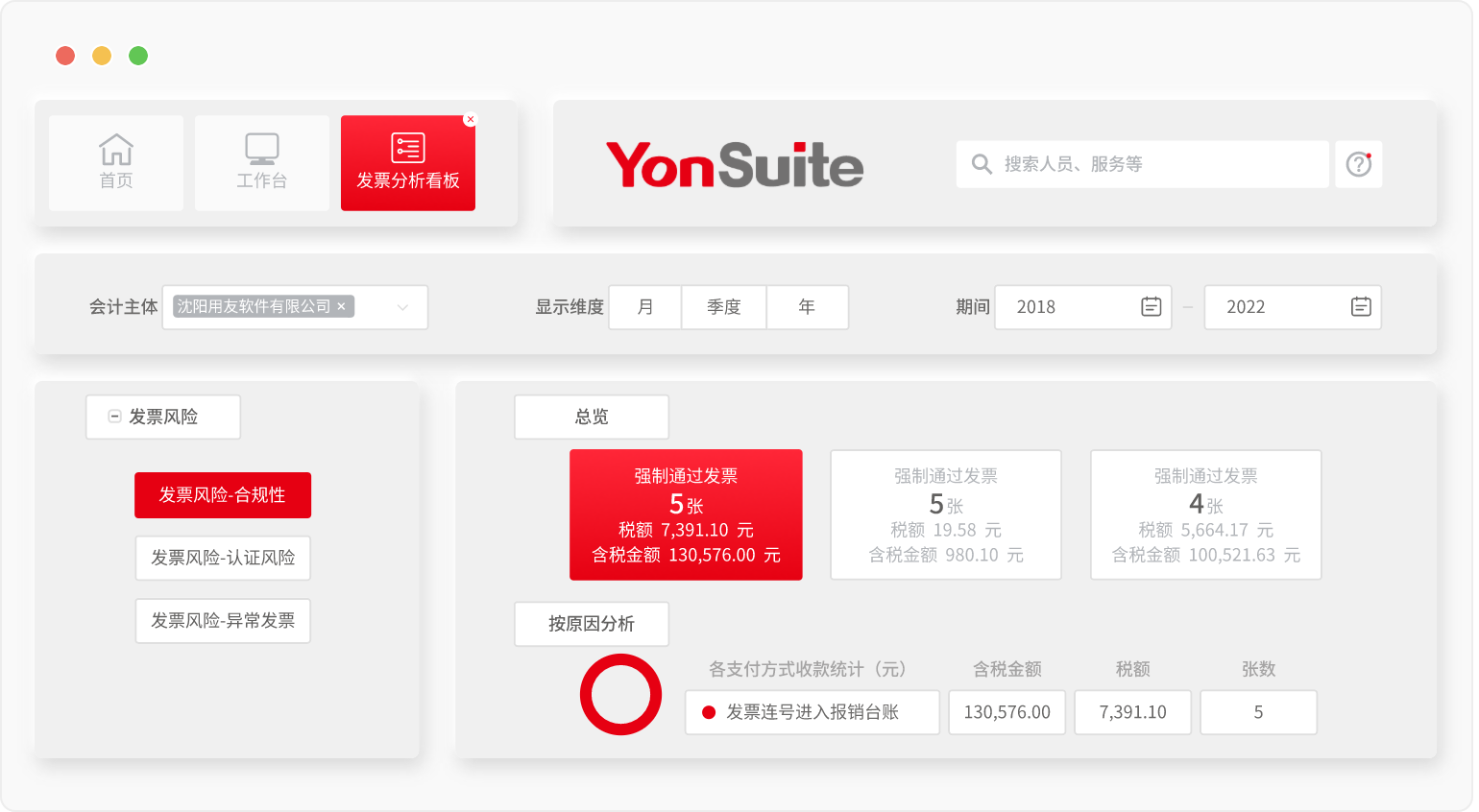
Task: Open the help question mark icon
Action: pyautogui.click(x=1358, y=164)
